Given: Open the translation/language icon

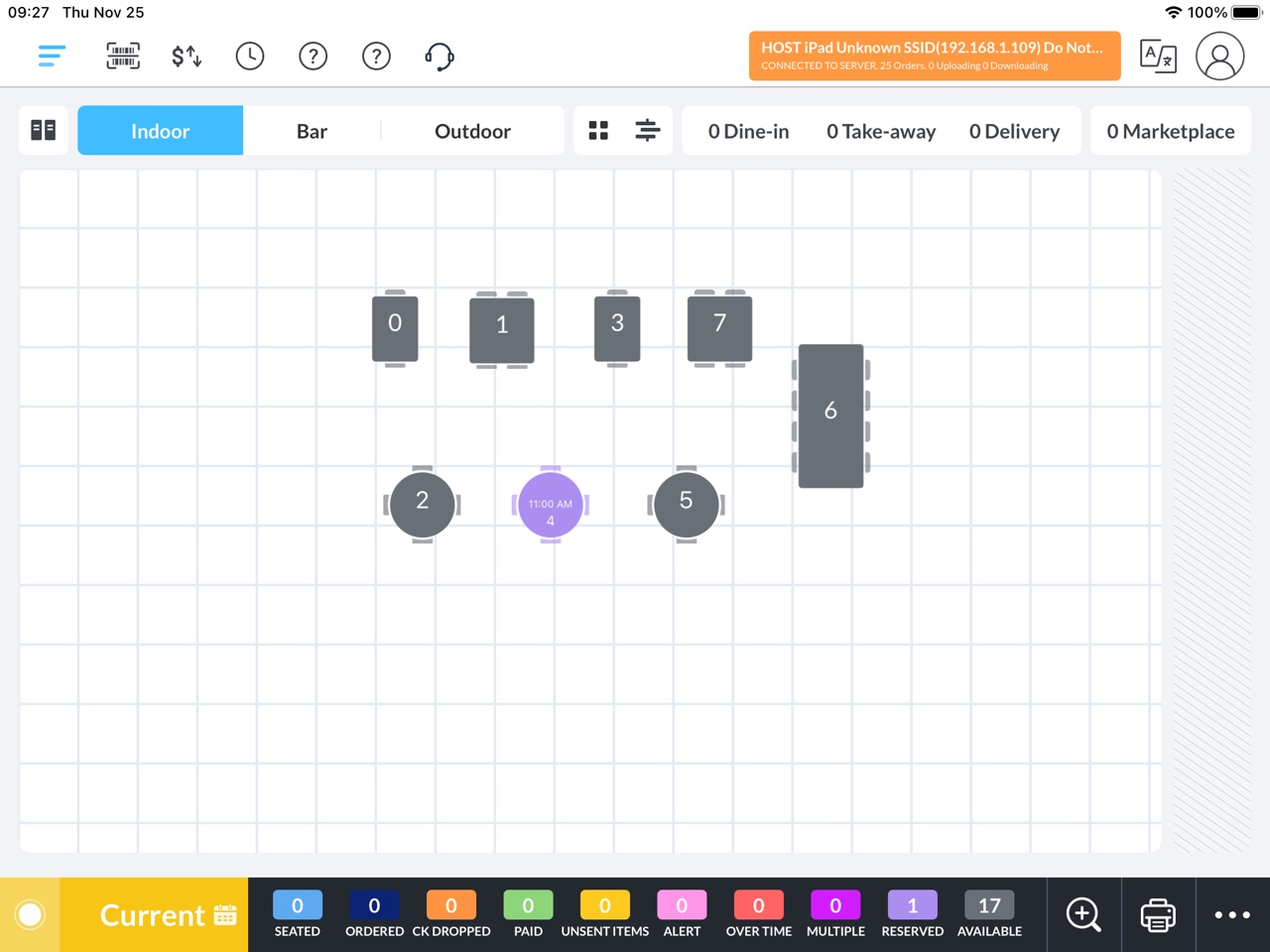Looking at the screenshot, I should point(1158,57).
